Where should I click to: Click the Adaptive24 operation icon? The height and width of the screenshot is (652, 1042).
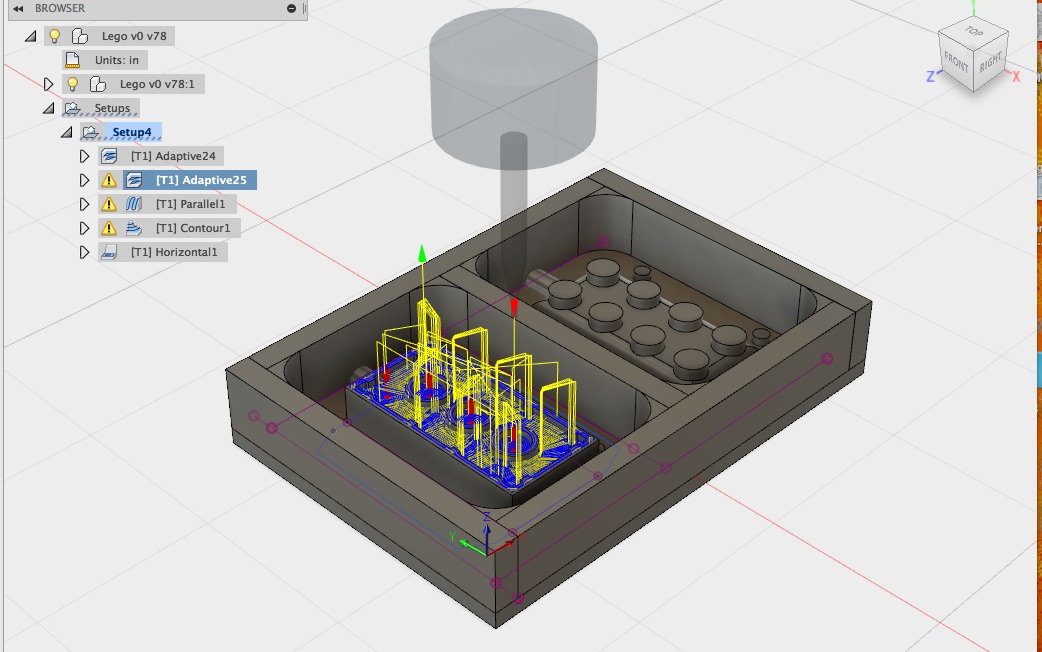click(x=109, y=156)
